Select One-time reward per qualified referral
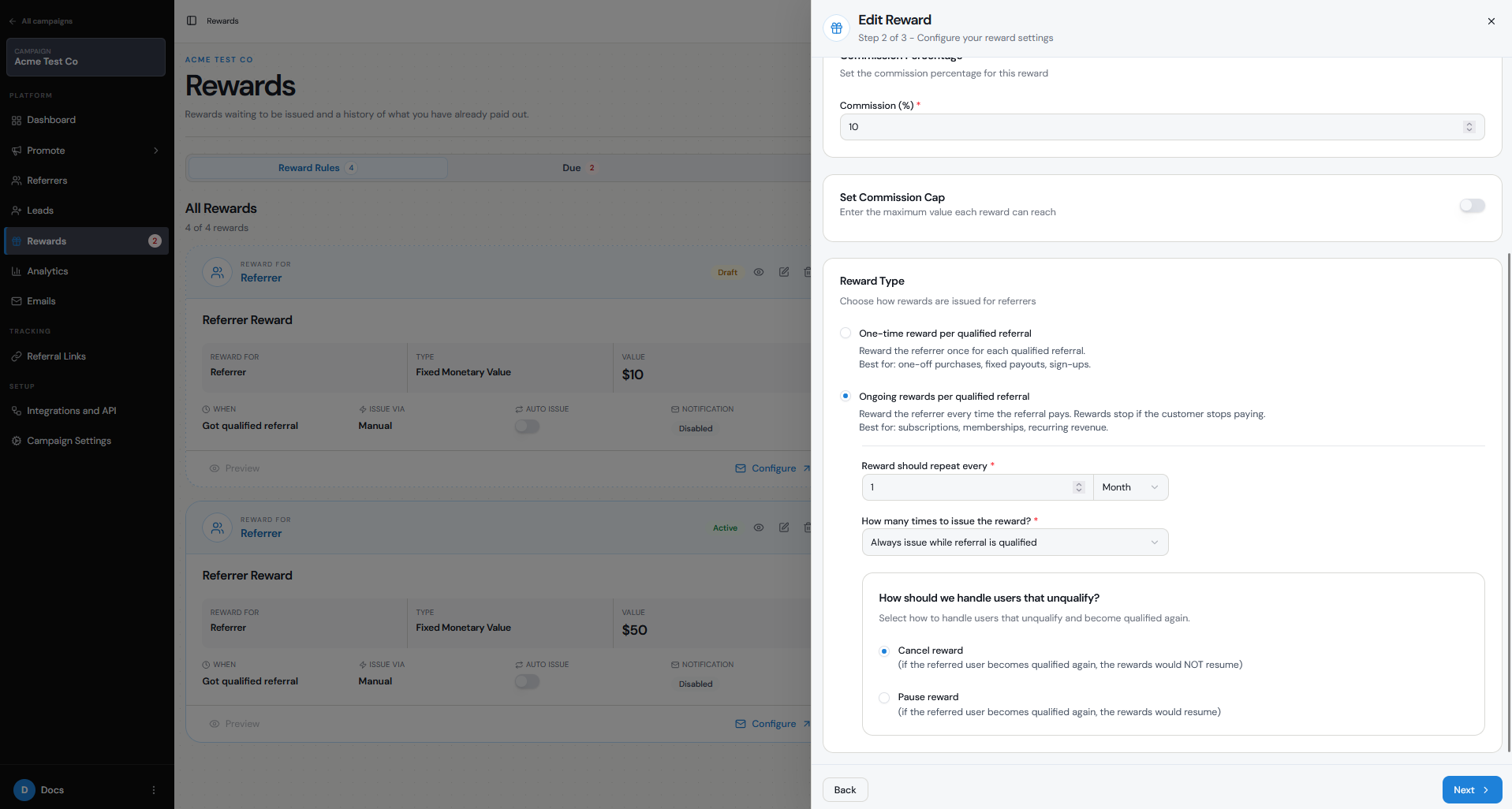Image resolution: width=1512 pixels, height=809 pixels. [846, 334]
